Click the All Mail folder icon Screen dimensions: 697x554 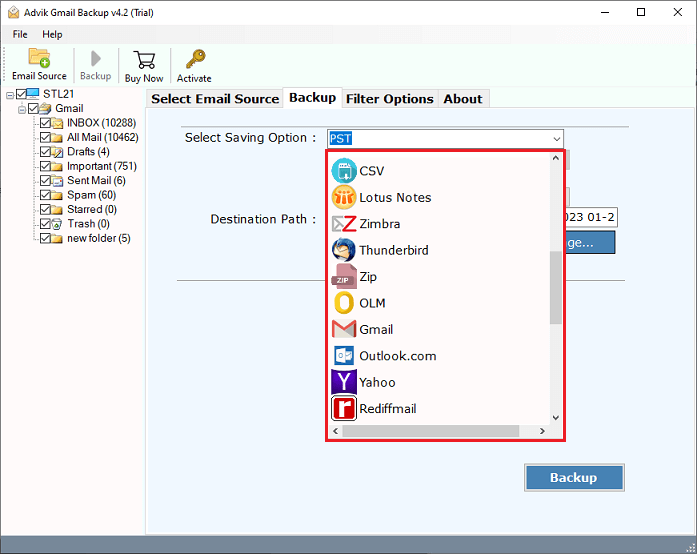click(57, 137)
